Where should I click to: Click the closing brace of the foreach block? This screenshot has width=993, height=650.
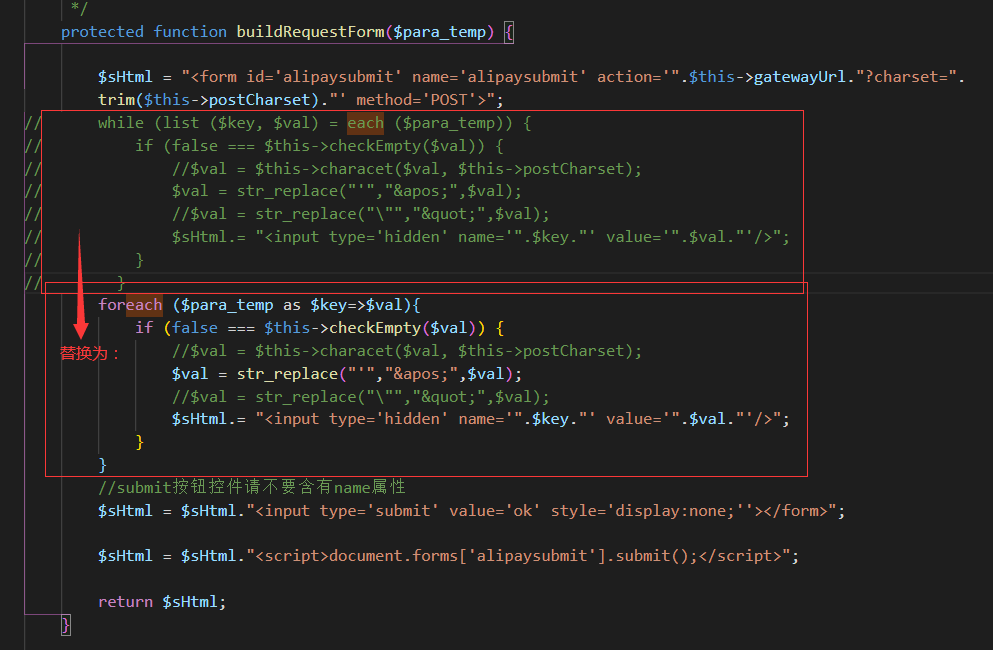coord(103,464)
